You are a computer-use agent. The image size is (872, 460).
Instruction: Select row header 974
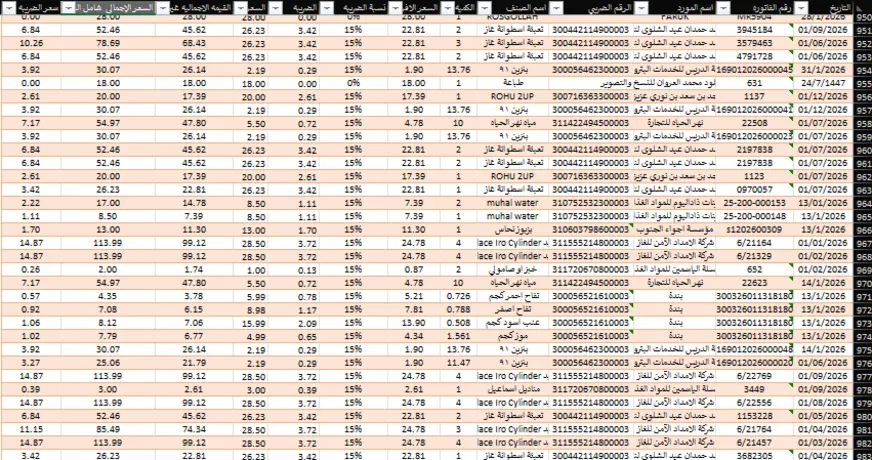862,337
